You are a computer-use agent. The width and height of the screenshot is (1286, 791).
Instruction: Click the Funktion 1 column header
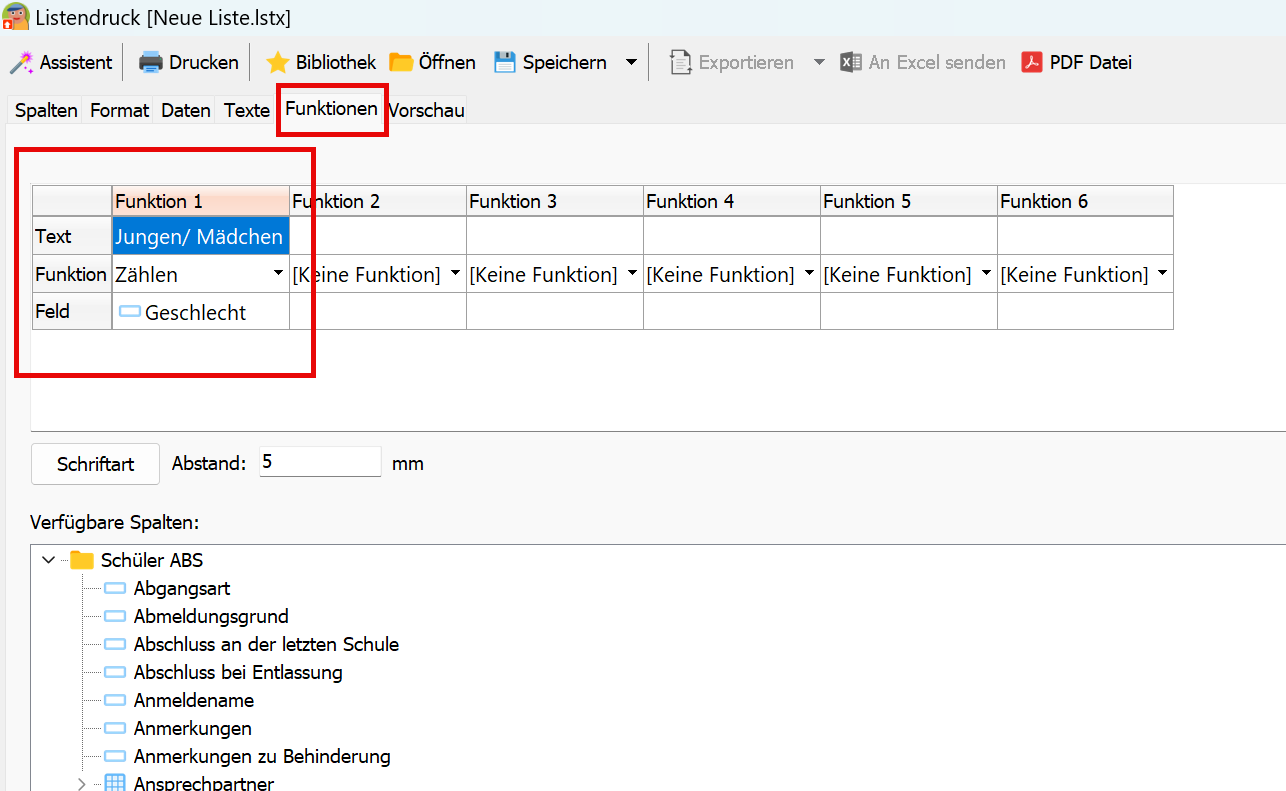tap(201, 201)
